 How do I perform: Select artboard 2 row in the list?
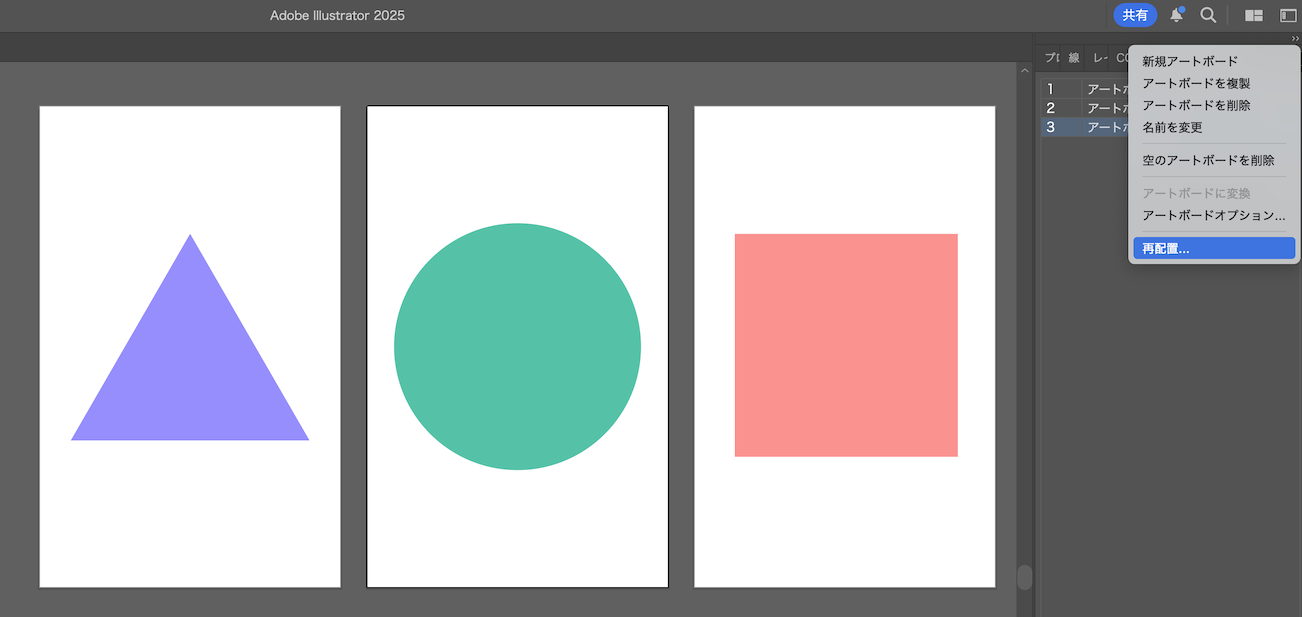point(1085,108)
